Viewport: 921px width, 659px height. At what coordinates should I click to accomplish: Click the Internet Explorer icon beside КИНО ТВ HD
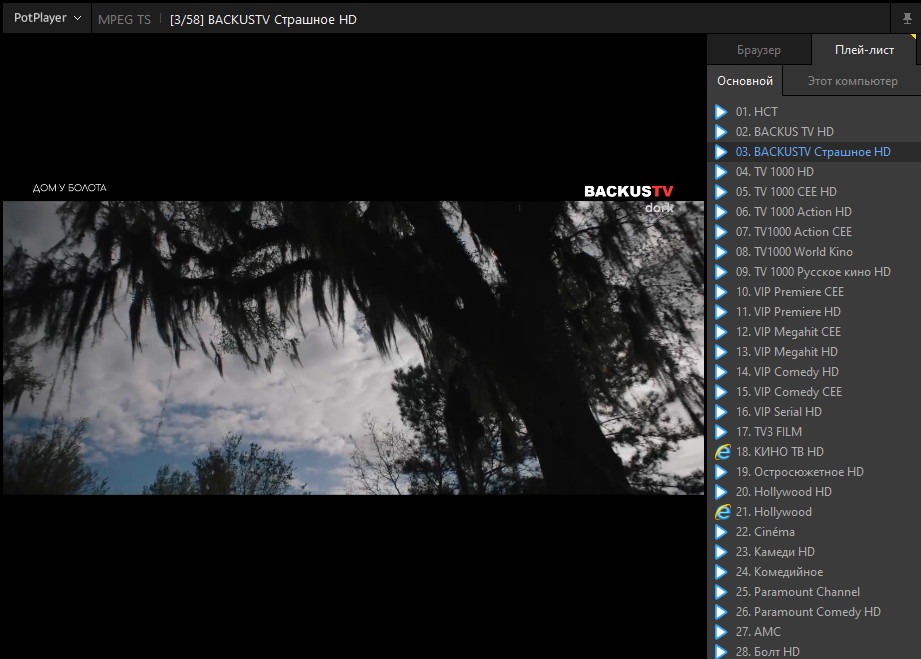pos(722,452)
